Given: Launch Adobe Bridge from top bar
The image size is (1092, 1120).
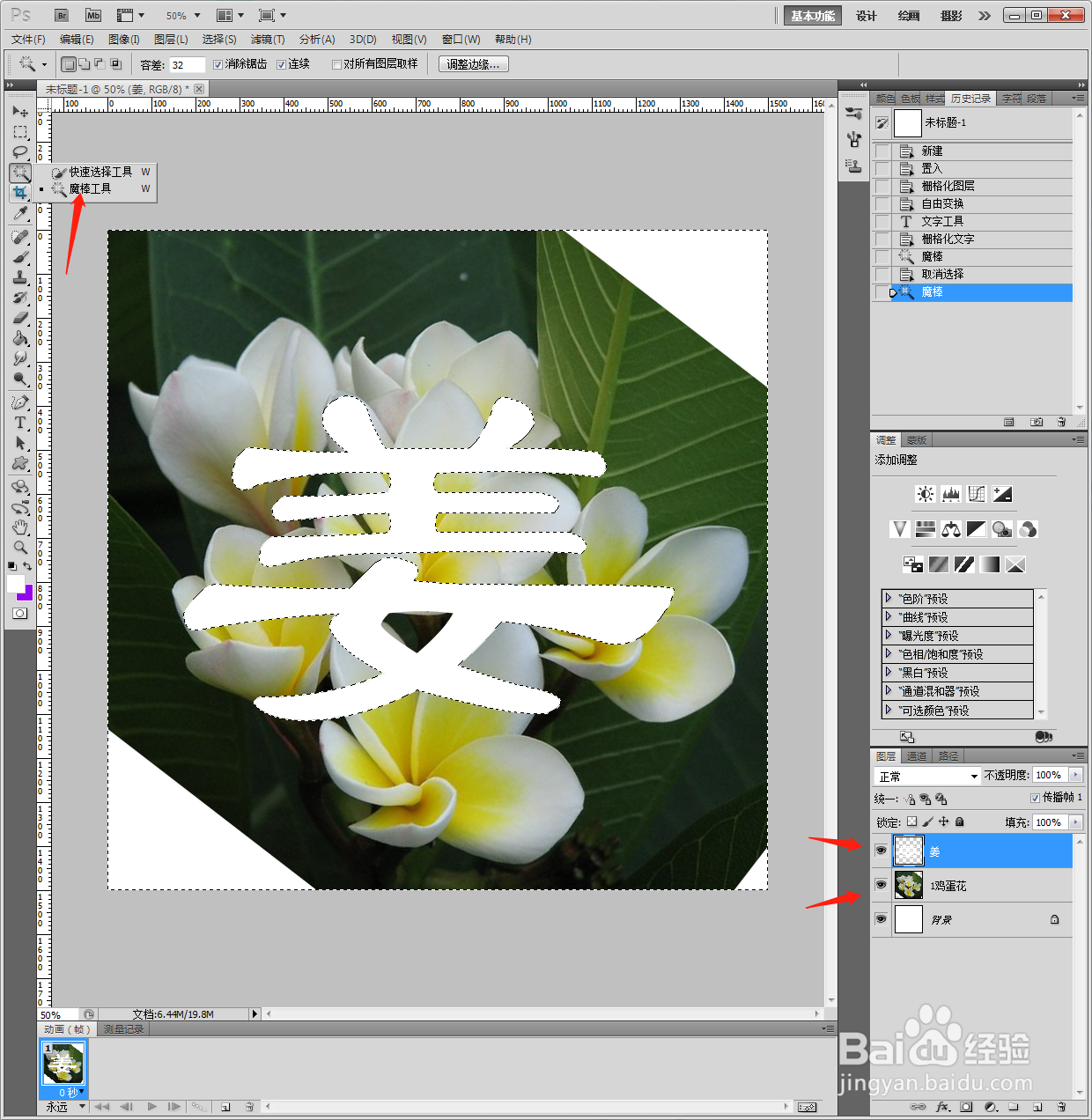Looking at the screenshot, I should coord(61,15).
